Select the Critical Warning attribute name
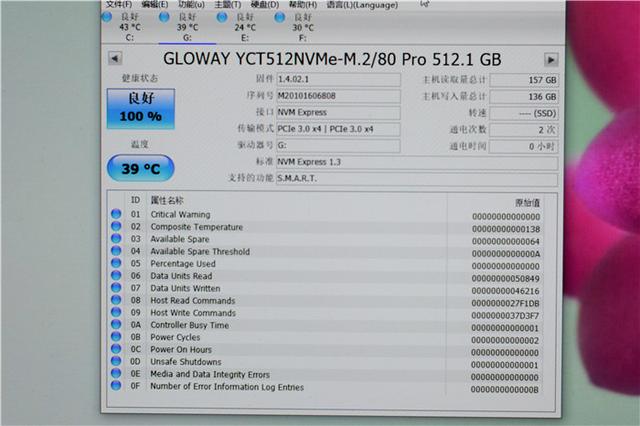Screen dimensions: 640x426 180,215
